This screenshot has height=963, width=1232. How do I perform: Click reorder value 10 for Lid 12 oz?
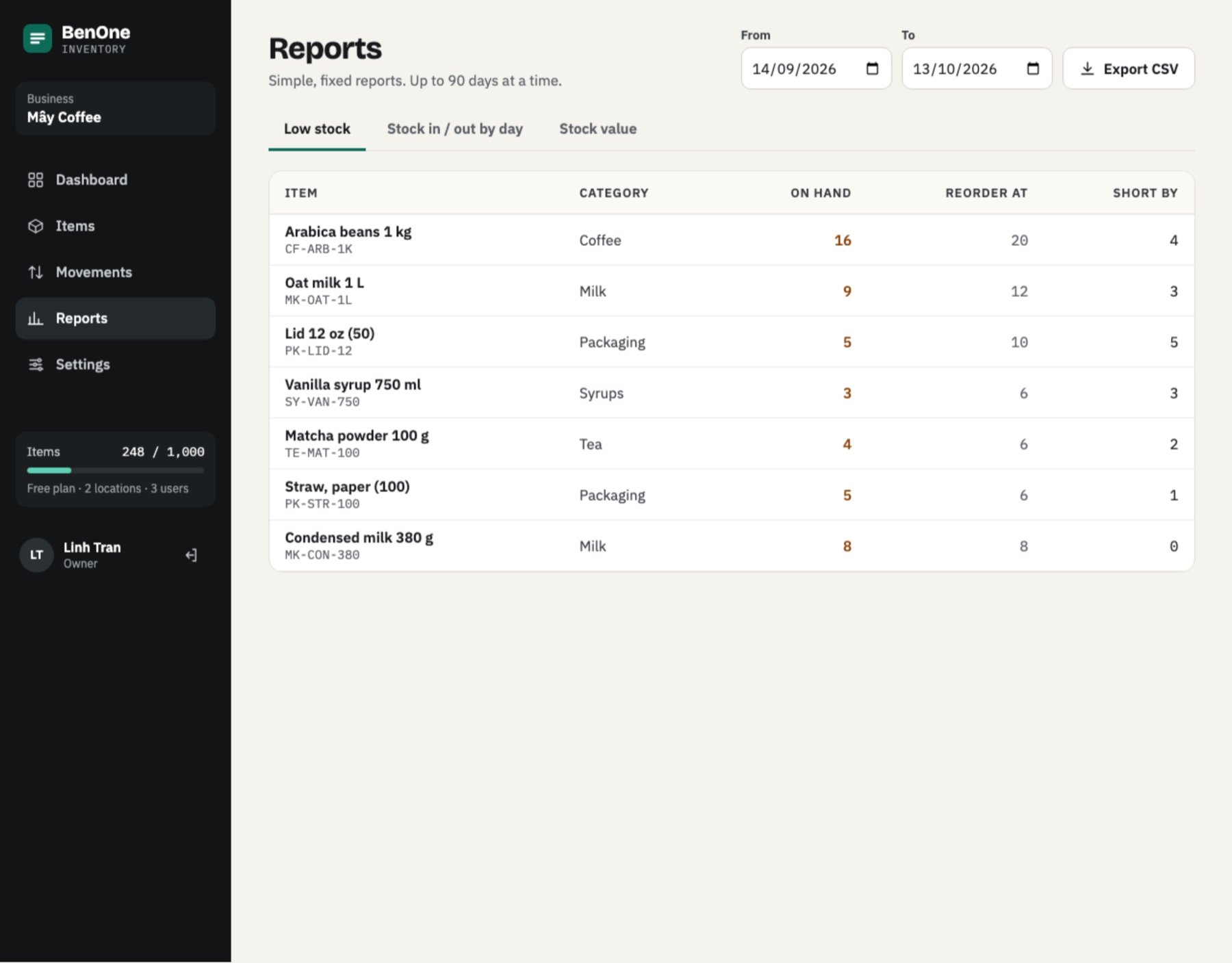point(1019,342)
